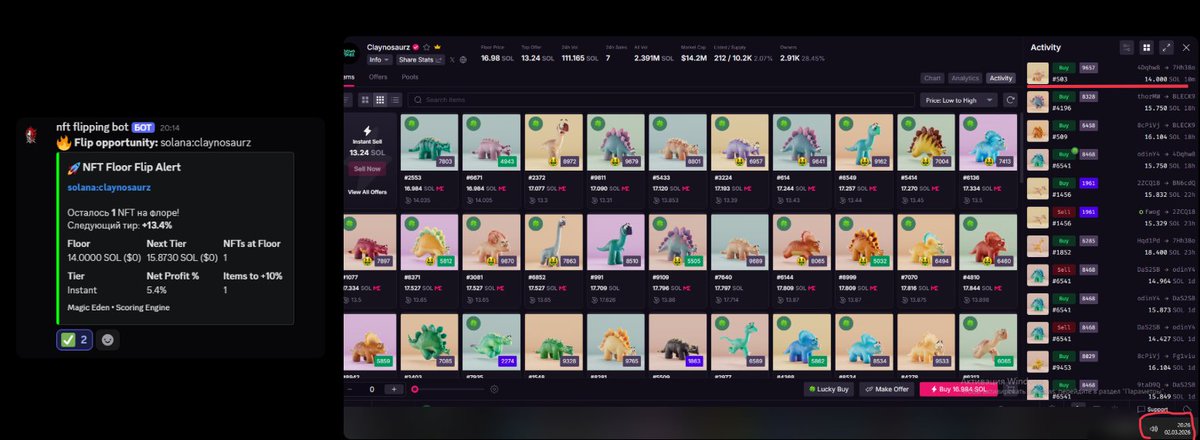Click the Instant Sell lightning icon
This screenshot has height=440, width=1200.
367,130
